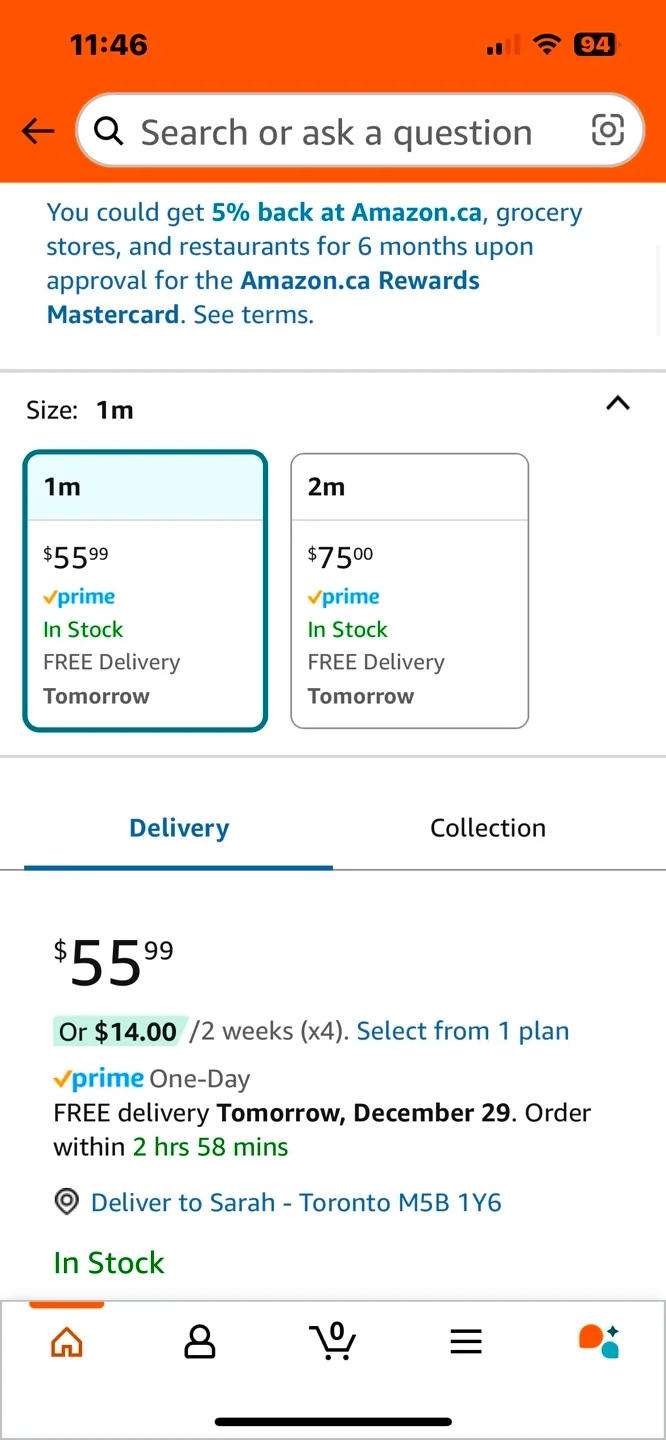666x1440 pixels.
Task: Tap the prime One-Day logo
Action: [x=98, y=1079]
